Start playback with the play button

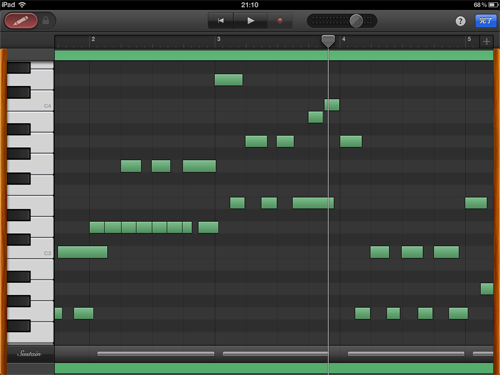pyautogui.click(x=251, y=21)
